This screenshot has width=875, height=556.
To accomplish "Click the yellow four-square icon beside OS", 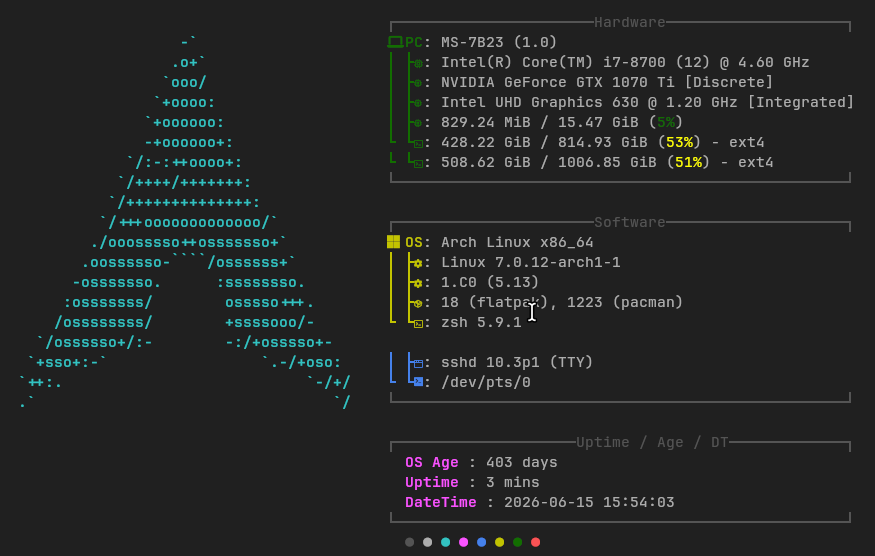I will click(393, 242).
